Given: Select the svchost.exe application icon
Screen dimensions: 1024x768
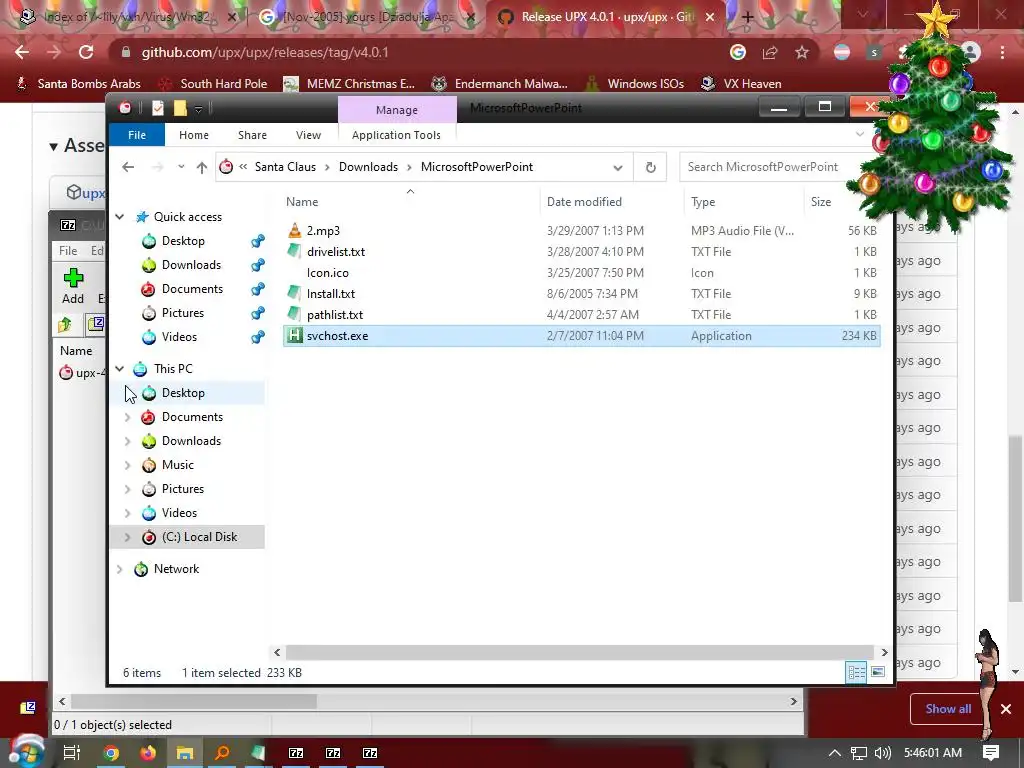Looking at the screenshot, I should [295, 335].
